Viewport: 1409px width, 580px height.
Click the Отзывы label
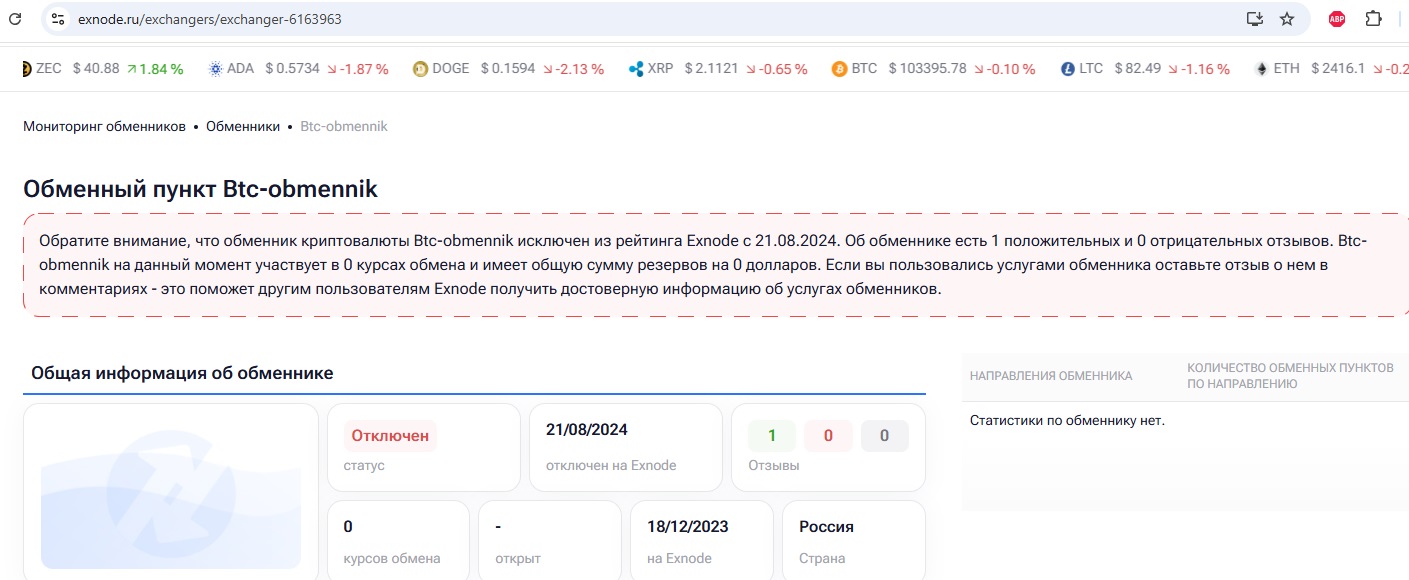click(774, 465)
